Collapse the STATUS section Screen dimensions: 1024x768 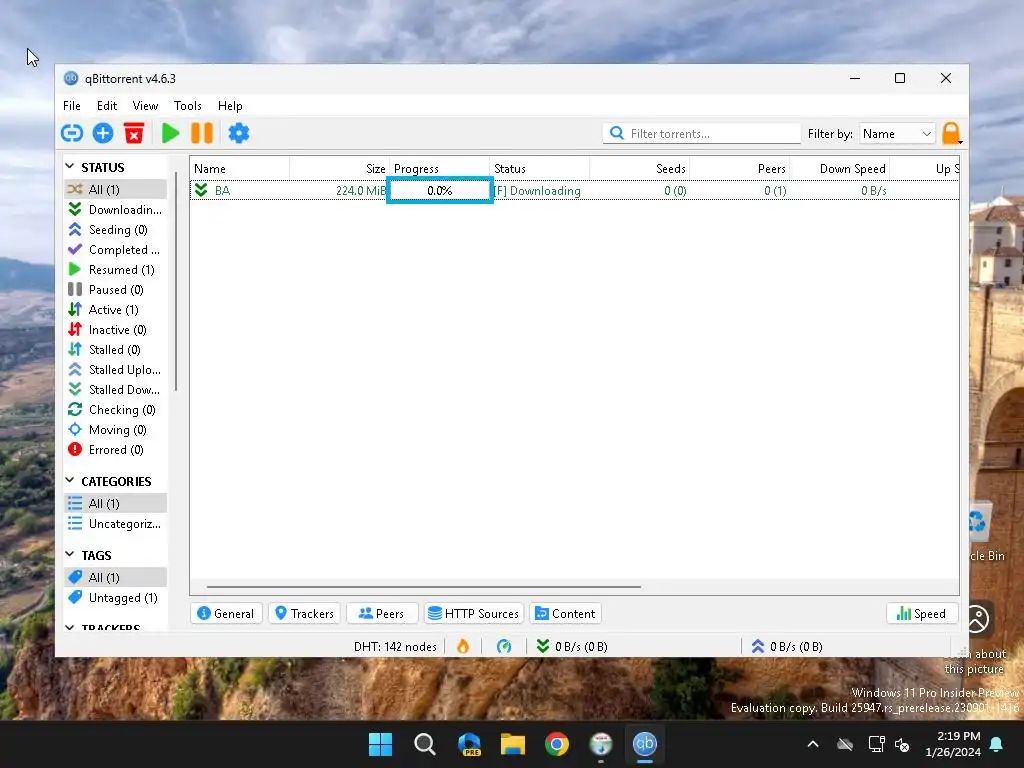70,167
